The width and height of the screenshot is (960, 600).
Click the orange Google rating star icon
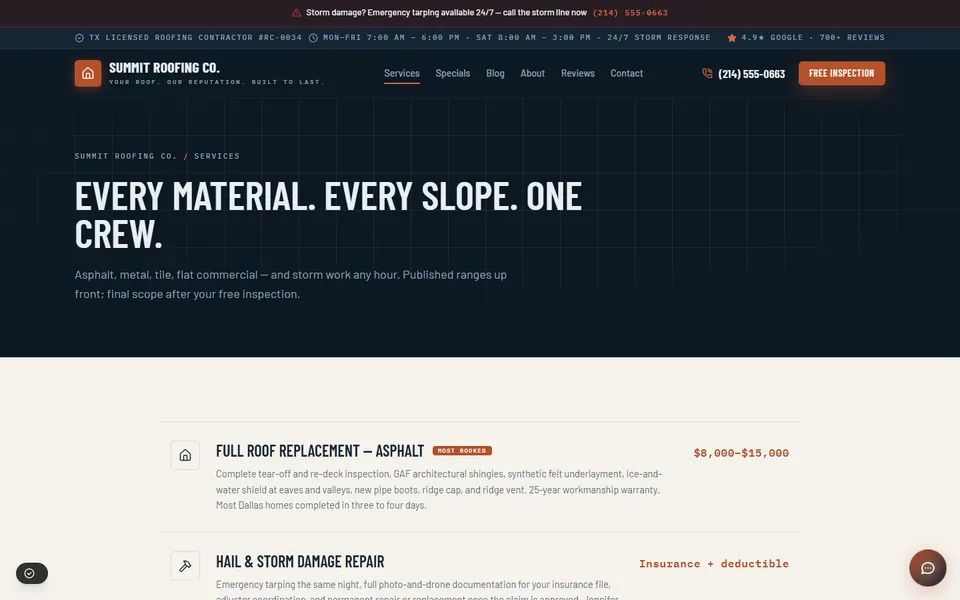pyautogui.click(x=732, y=38)
